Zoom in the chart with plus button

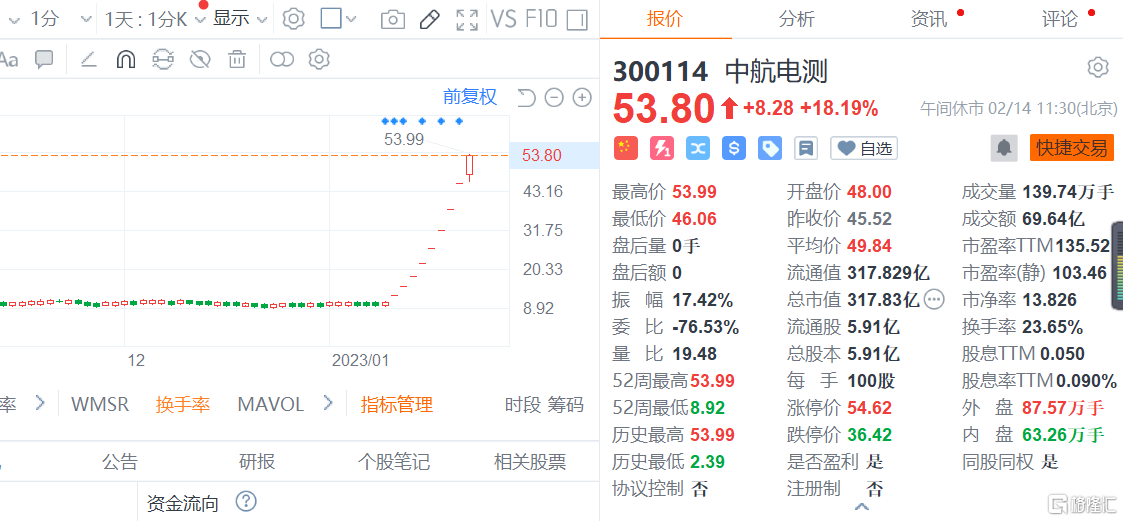582,98
